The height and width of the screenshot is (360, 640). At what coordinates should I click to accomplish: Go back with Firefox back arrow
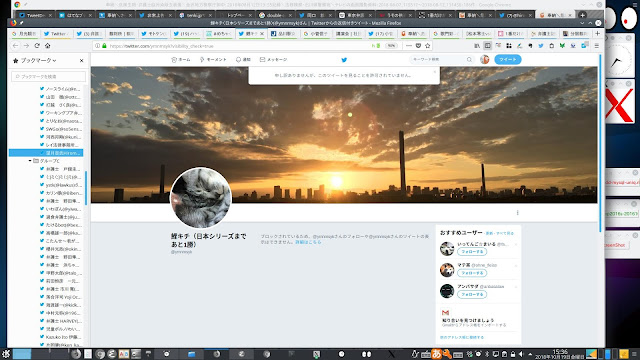(x=16, y=46)
